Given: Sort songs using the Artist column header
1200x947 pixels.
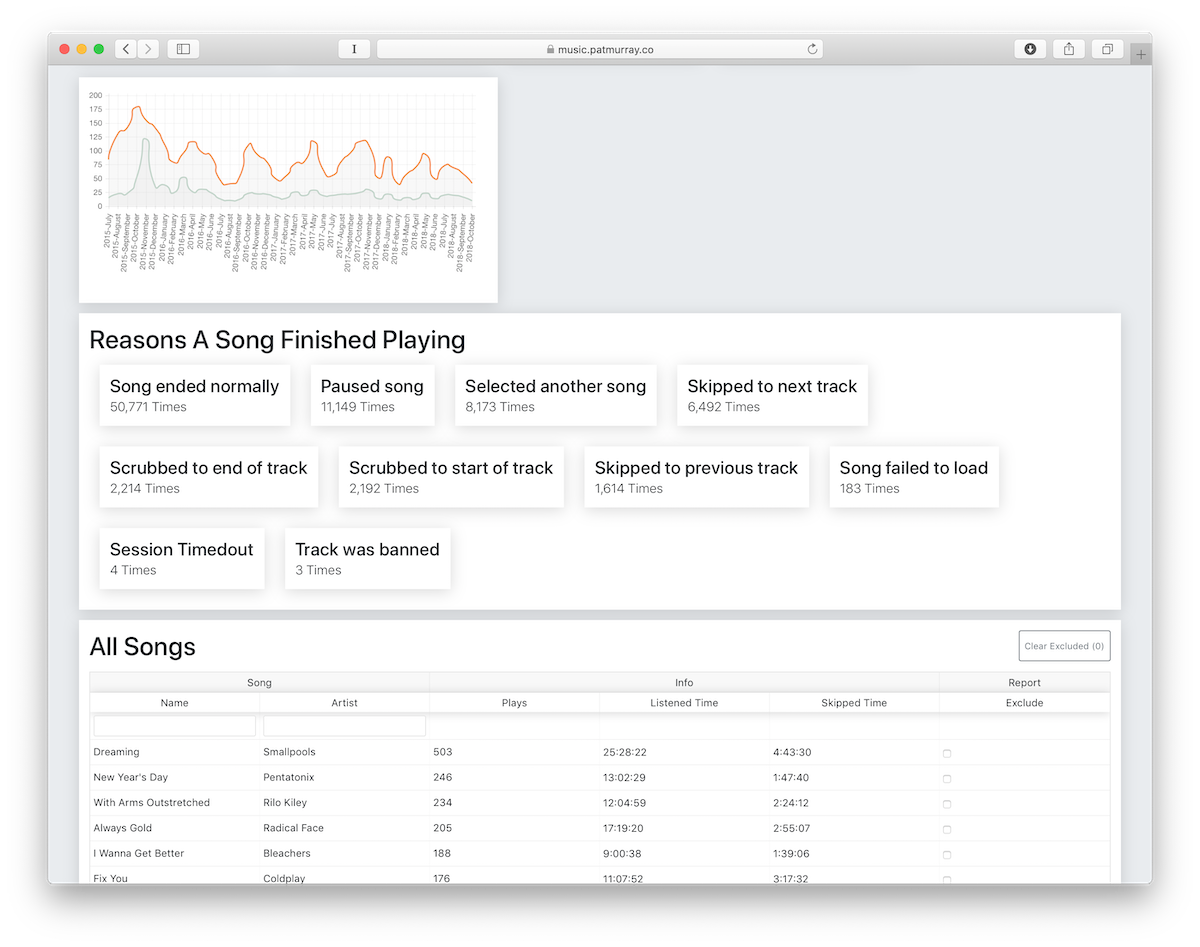Looking at the screenshot, I should click(344, 702).
